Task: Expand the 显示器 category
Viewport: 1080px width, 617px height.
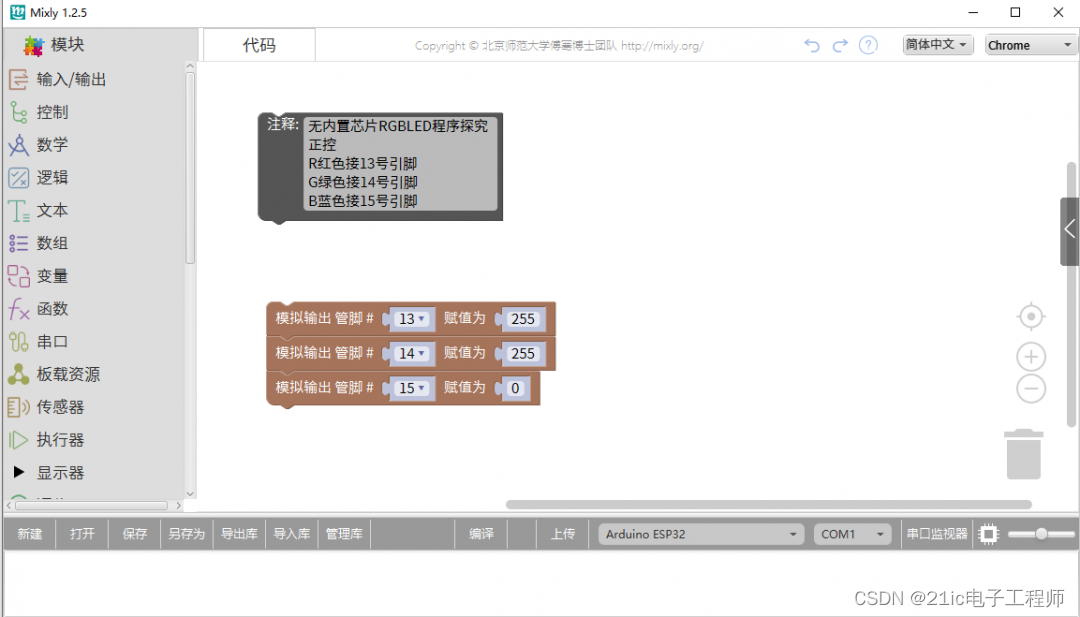Action: pyautogui.click(x=19, y=472)
